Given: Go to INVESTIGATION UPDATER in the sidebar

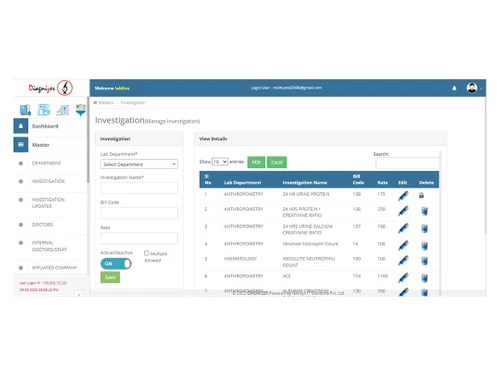Looking at the screenshot, I should point(48,203).
